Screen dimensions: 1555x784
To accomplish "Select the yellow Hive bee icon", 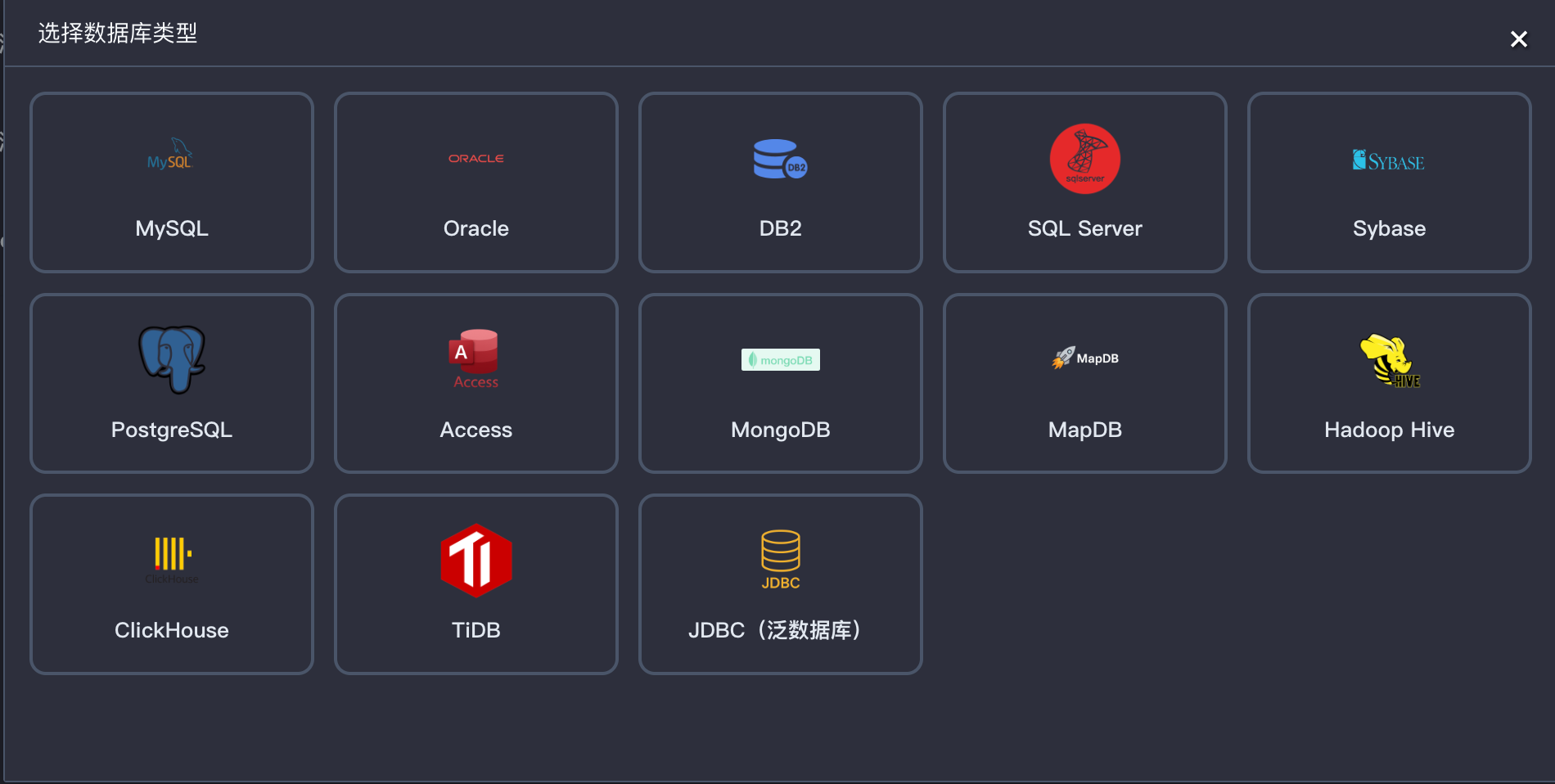I will pyautogui.click(x=1389, y=360).
